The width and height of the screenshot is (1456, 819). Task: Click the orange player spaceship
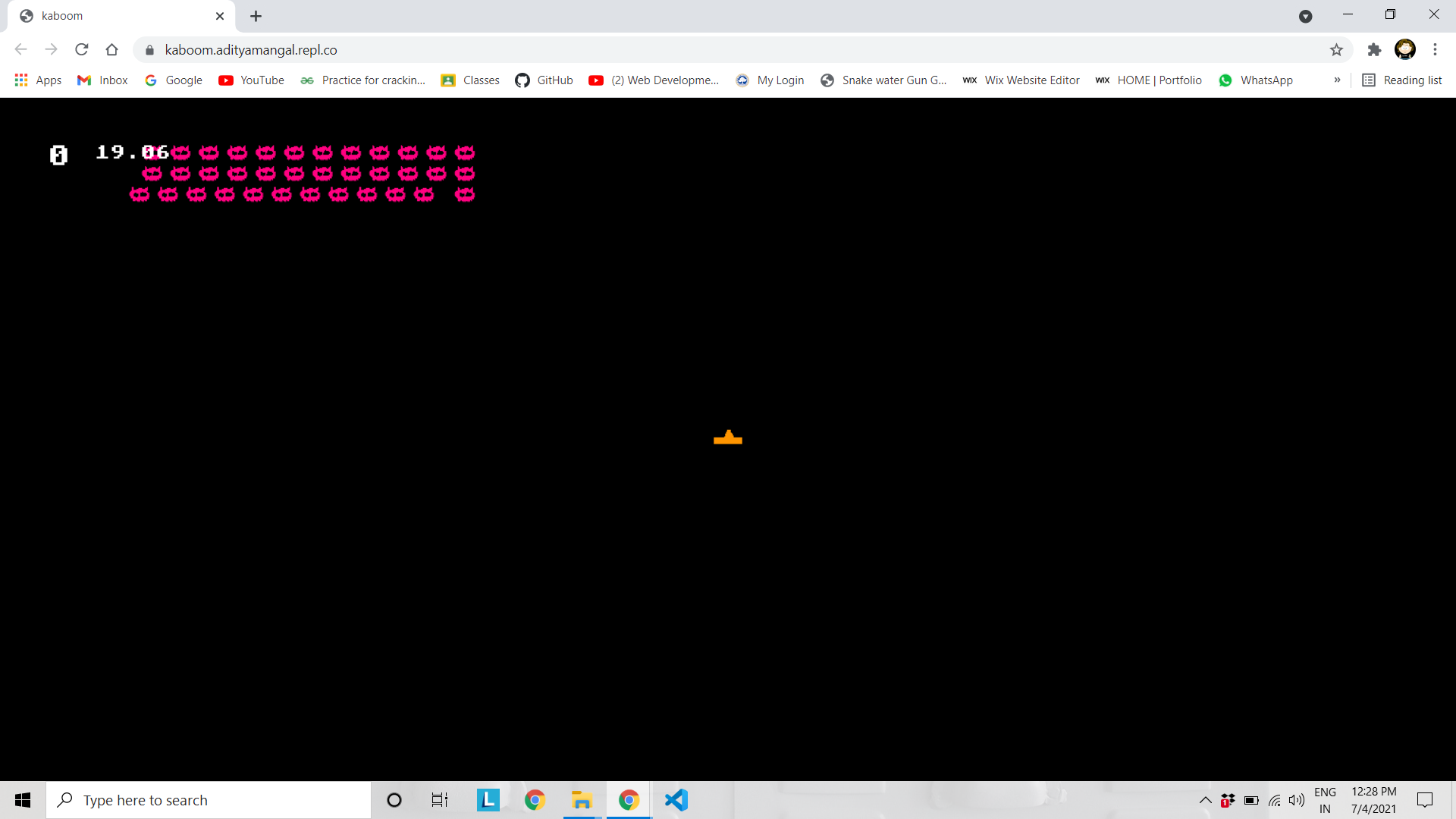(727, 438)
